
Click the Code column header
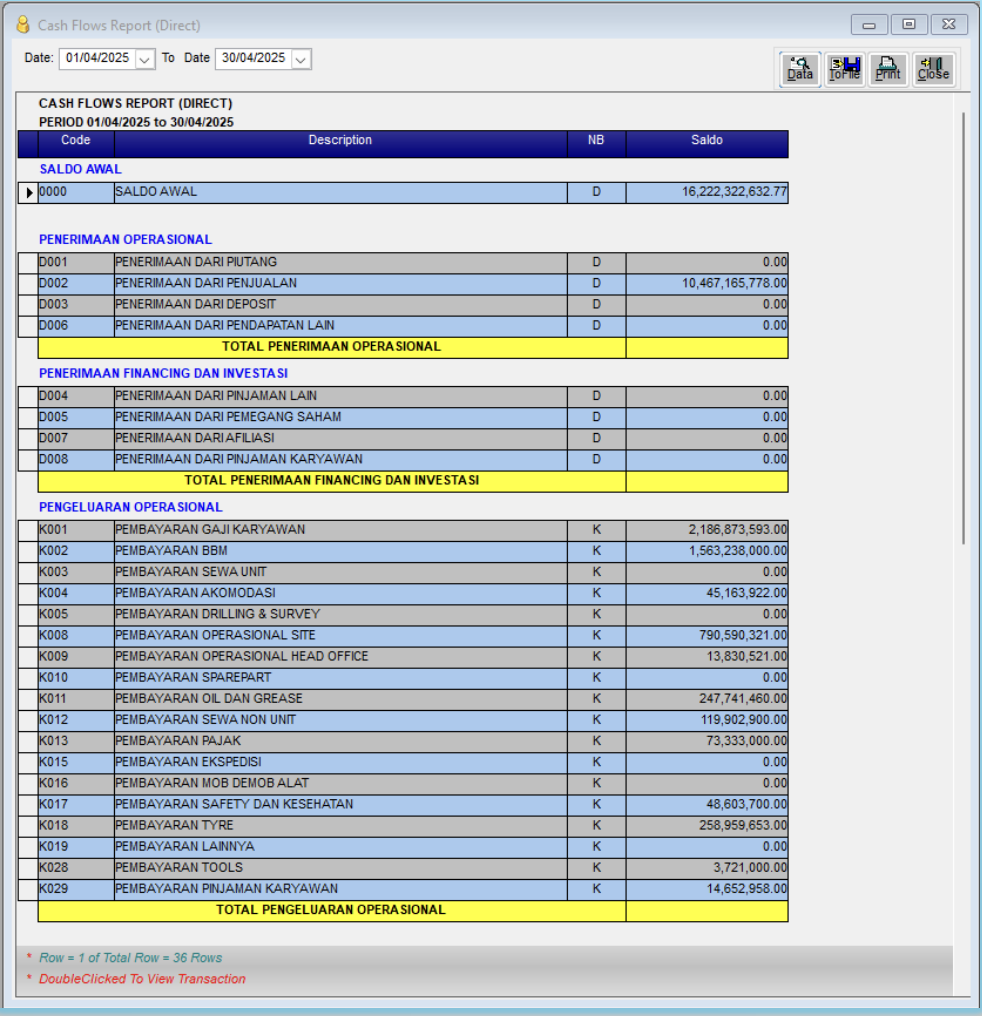(x=76, y=141)
